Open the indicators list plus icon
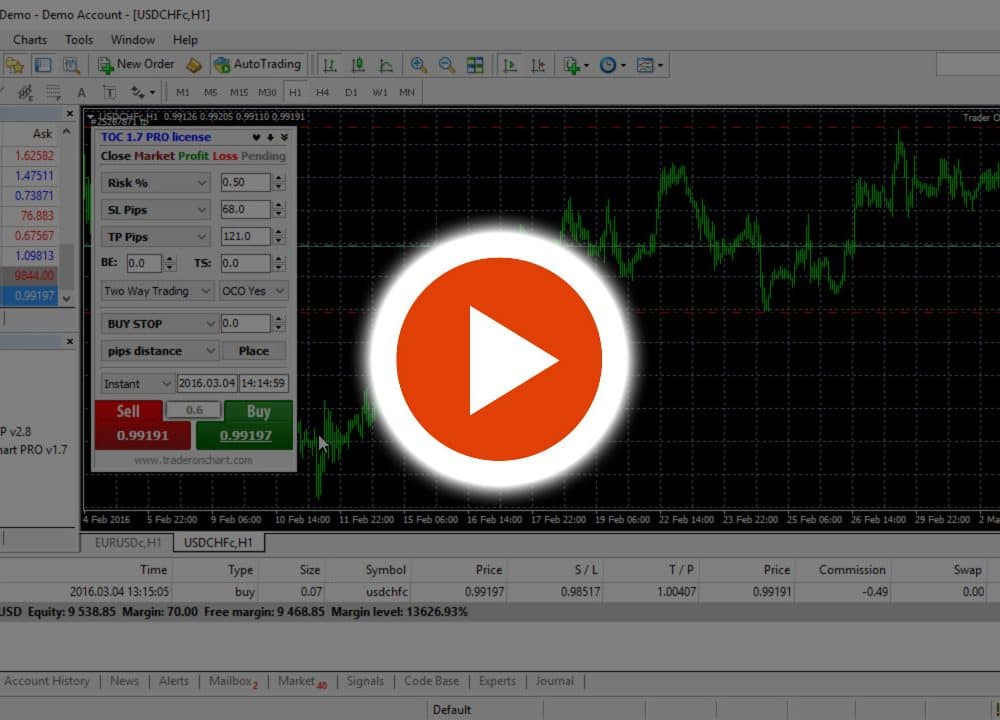The height and width of the screenshot is (720, 1000). pos(576,65)
